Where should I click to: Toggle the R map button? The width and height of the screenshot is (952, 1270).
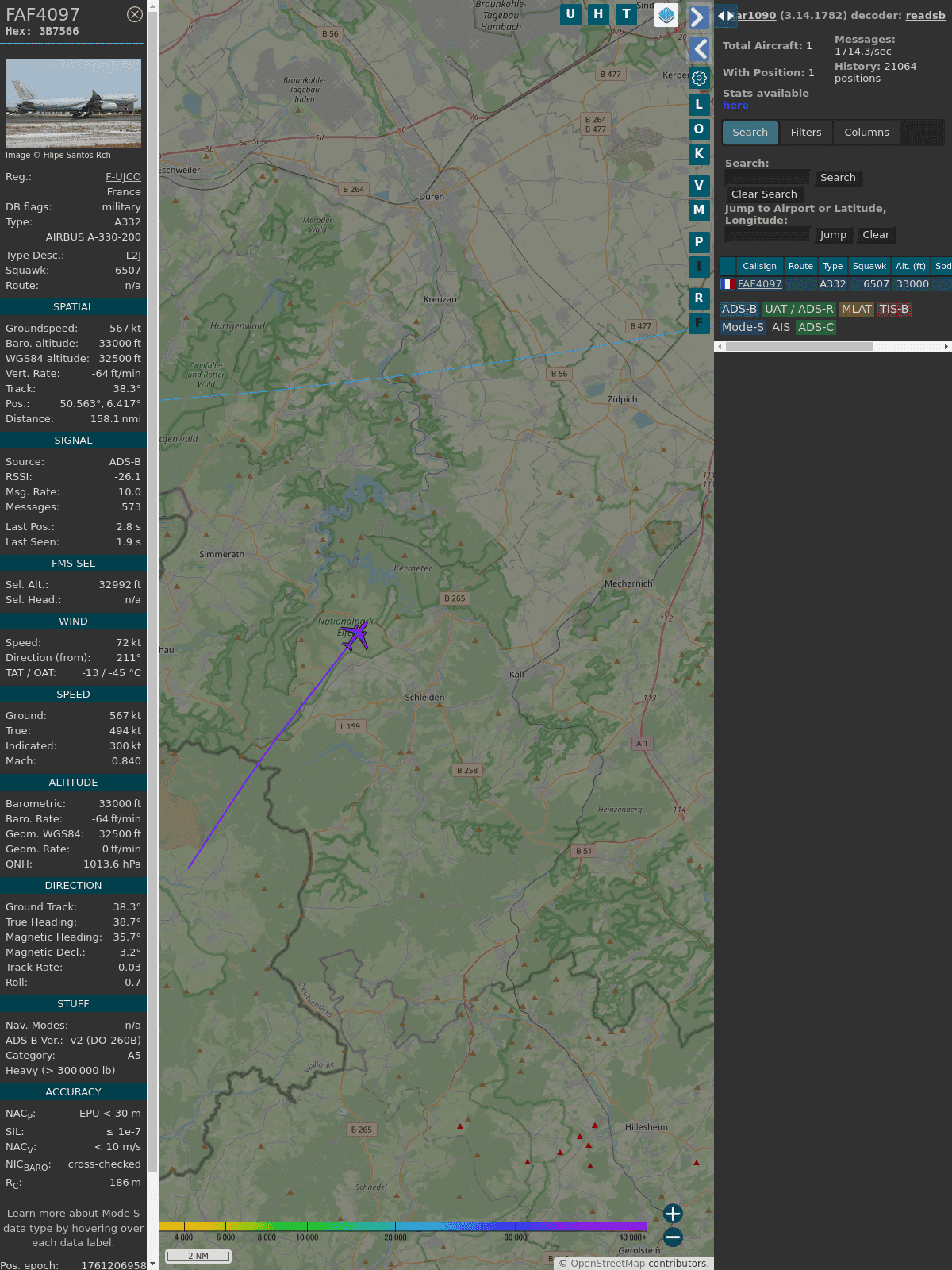699,298
